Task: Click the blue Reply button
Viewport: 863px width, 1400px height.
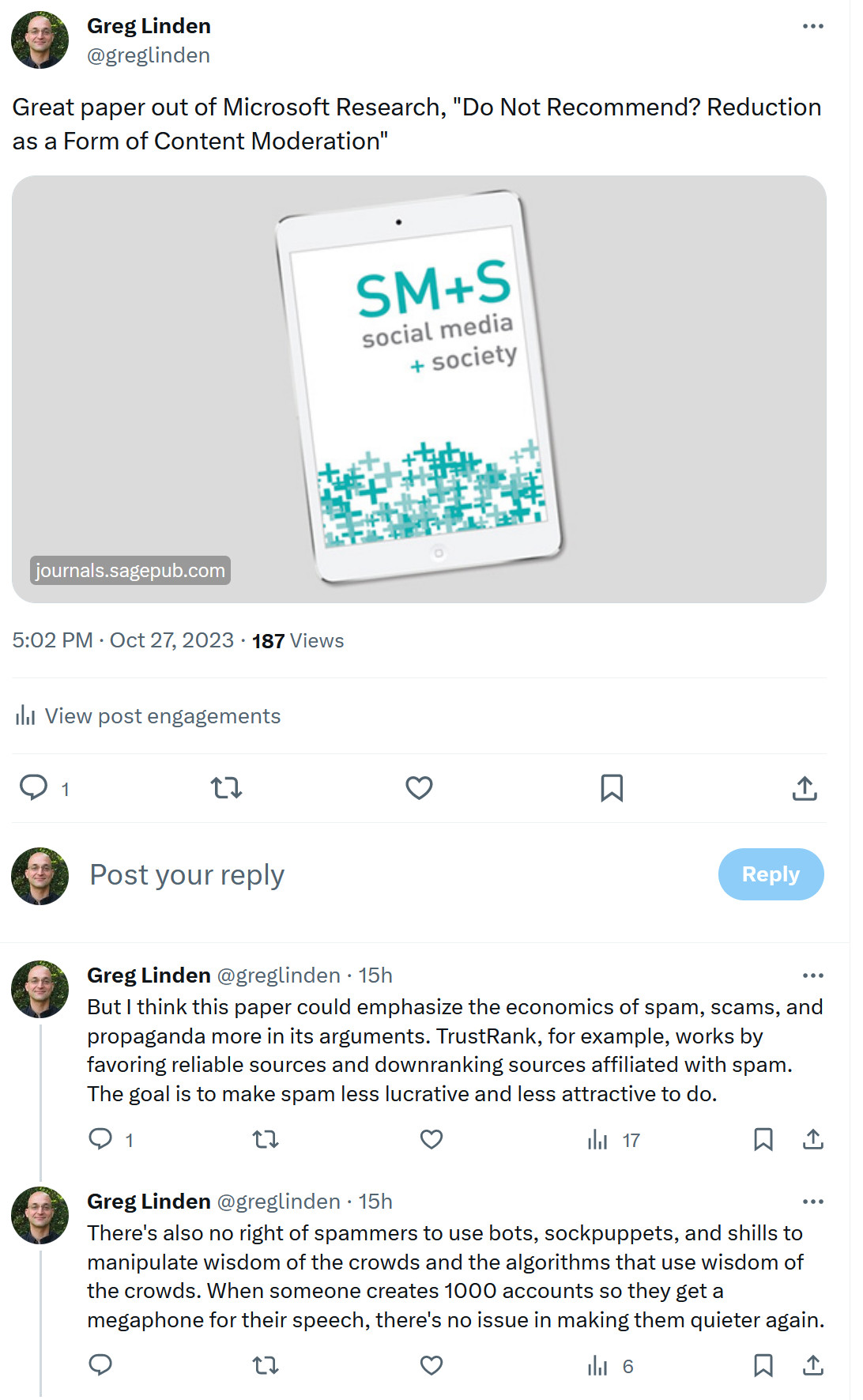Action: click(x=771, y=874)
